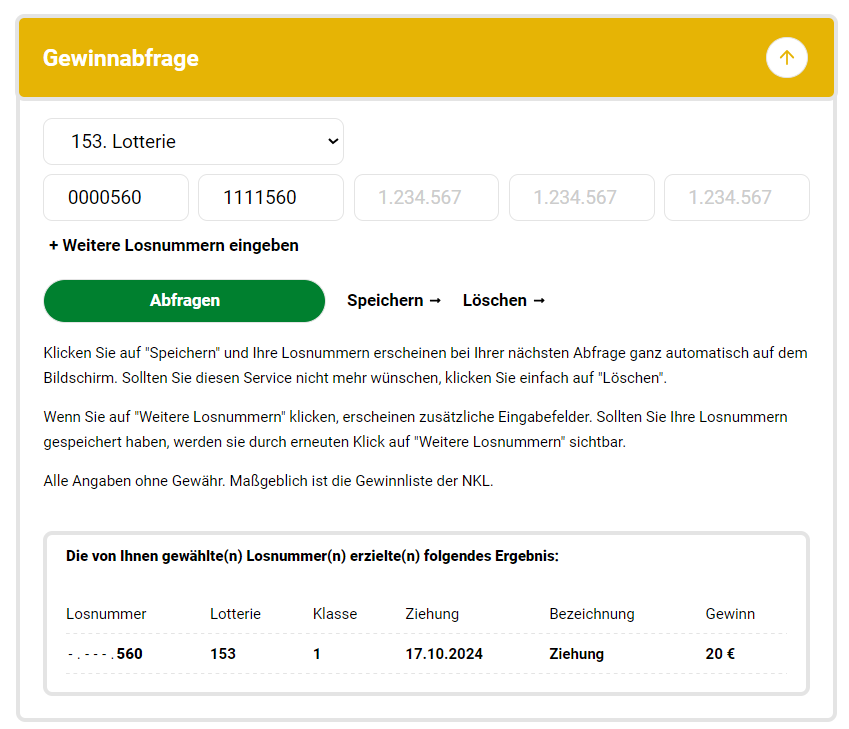Click the Löschen link
The image size is (849, 729).
[503, 300]
